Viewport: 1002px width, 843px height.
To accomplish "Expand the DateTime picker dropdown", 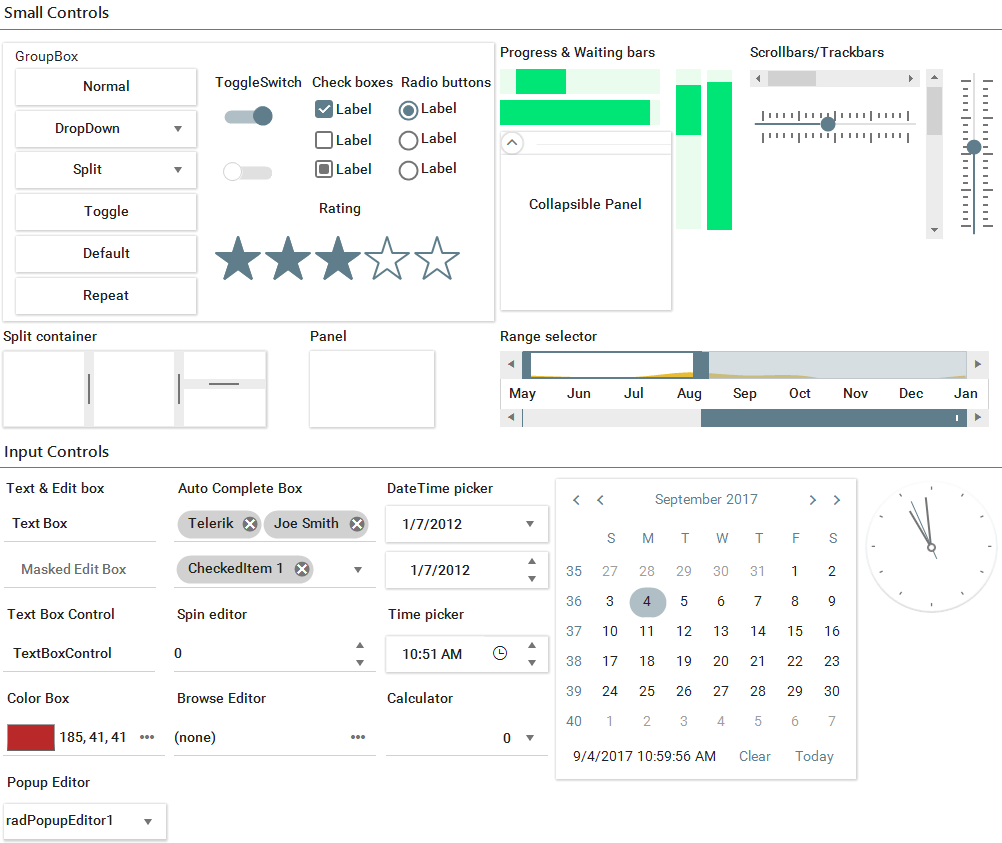I will (531, 524).
